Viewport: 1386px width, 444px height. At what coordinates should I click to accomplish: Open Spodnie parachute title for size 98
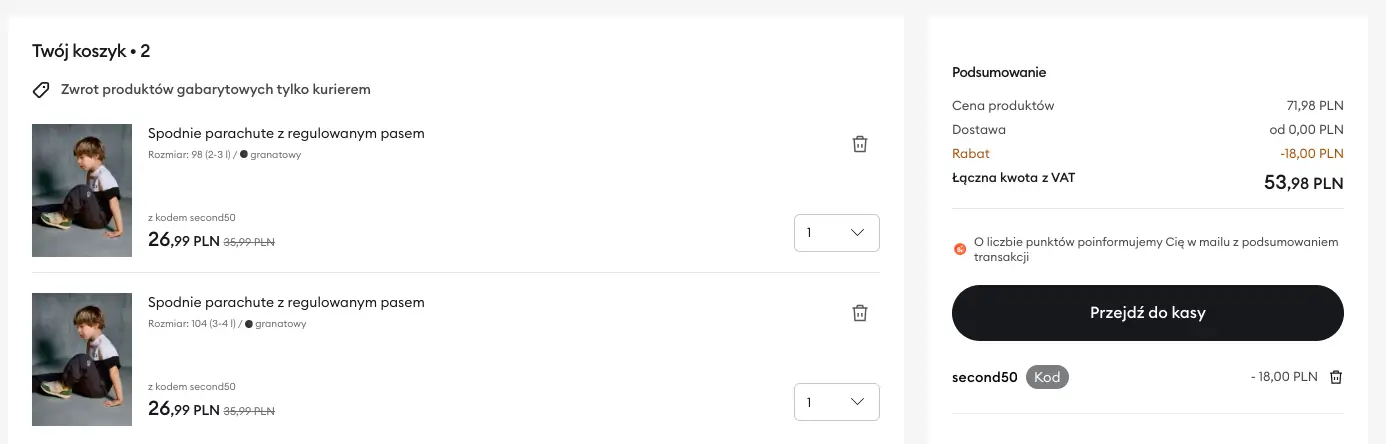[x=286, y=133]
